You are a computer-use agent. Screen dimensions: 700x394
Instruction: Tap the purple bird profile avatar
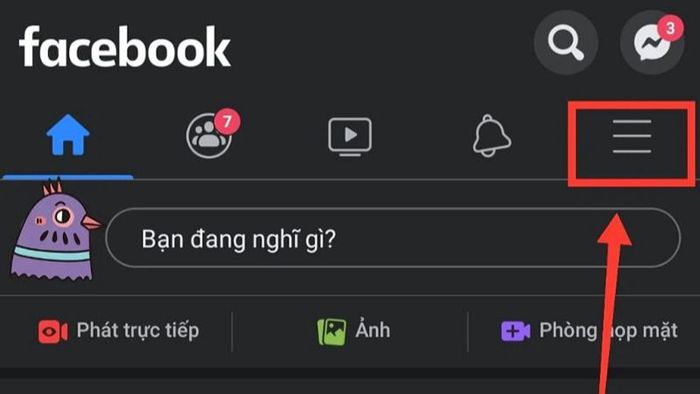[55, 230]
